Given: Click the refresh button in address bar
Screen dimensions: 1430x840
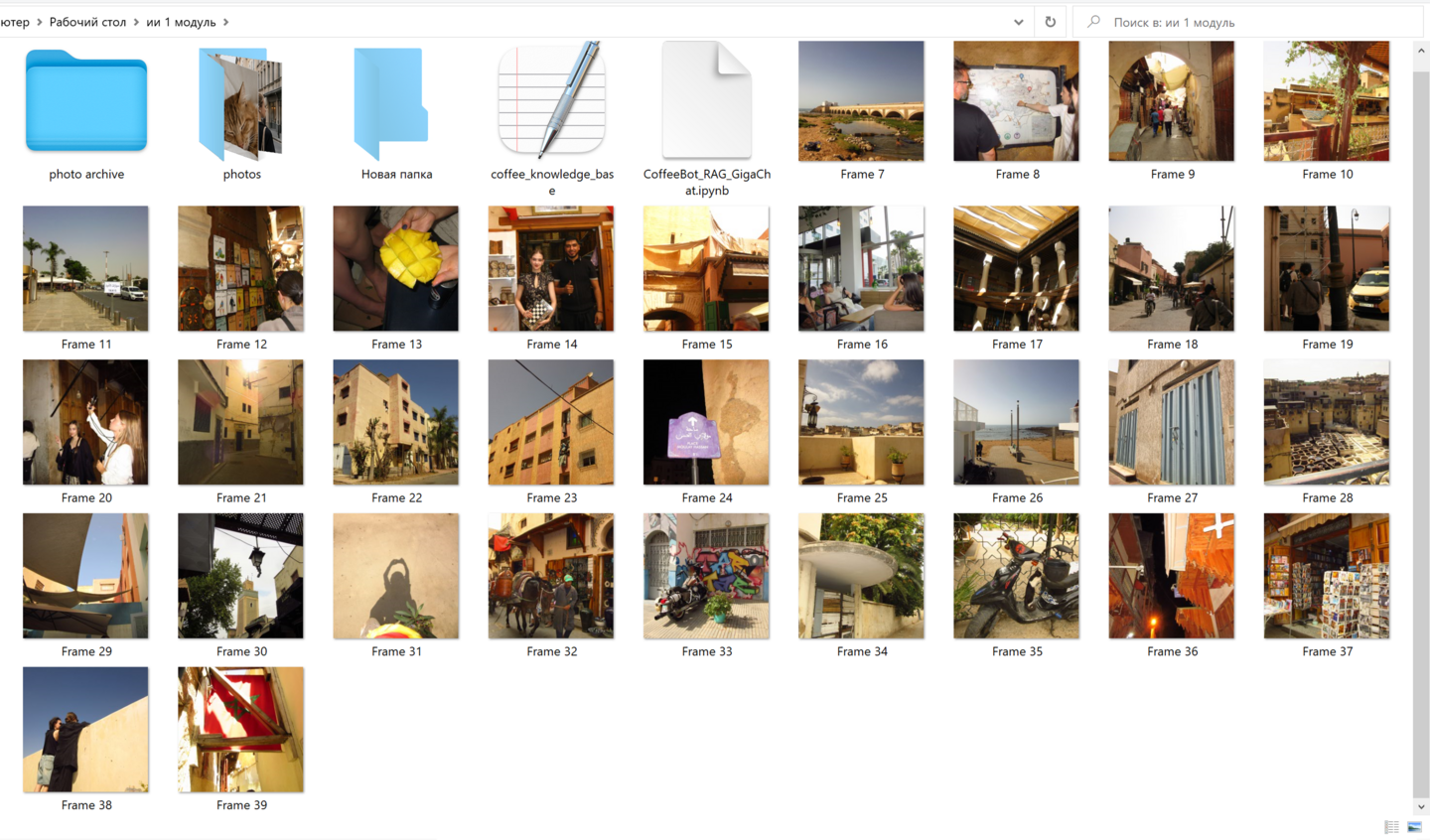Looking at the screenshot, I should pyautogui.click(x=1051, y=22).
